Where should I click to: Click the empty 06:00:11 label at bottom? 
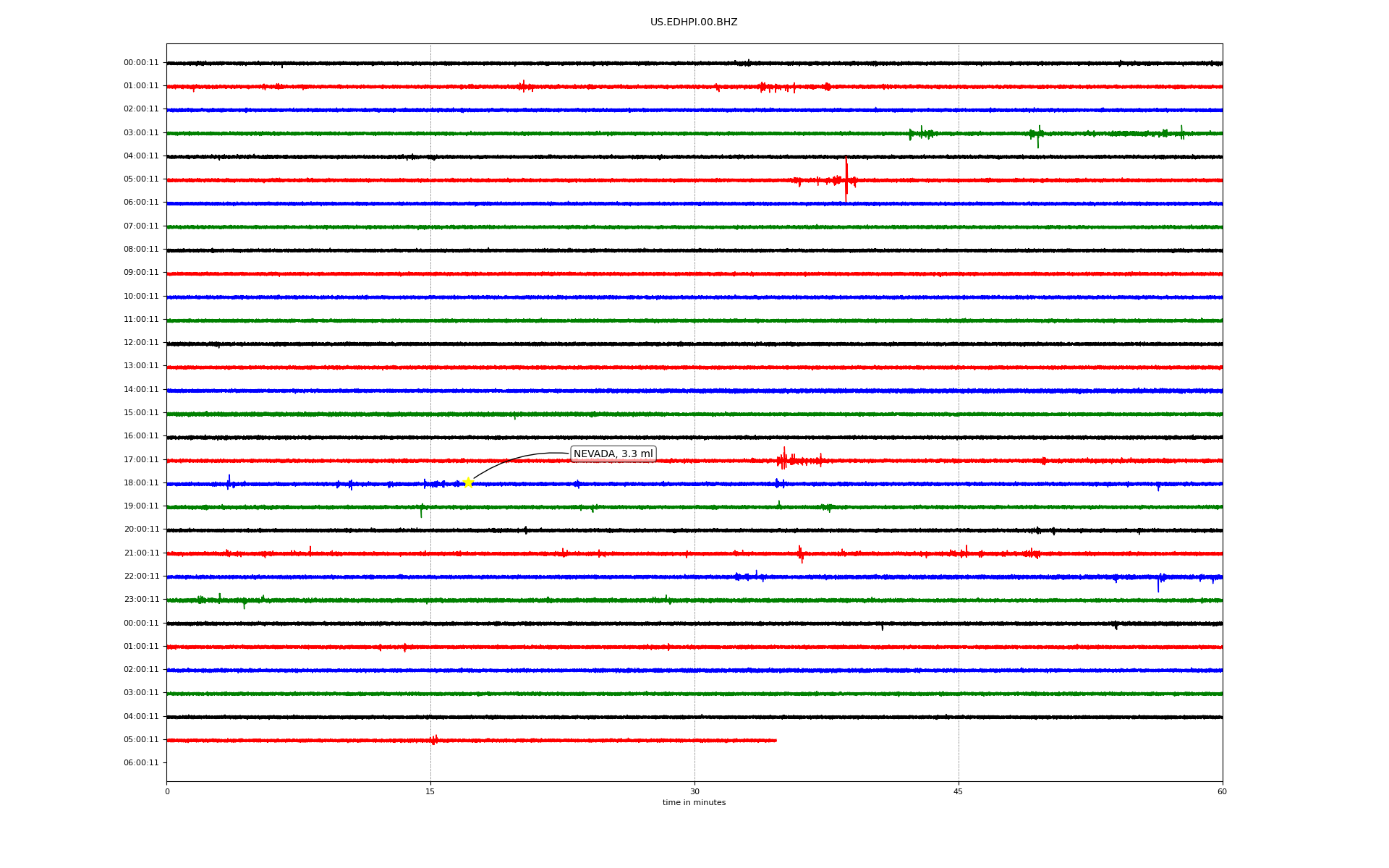tap(141, 762)
